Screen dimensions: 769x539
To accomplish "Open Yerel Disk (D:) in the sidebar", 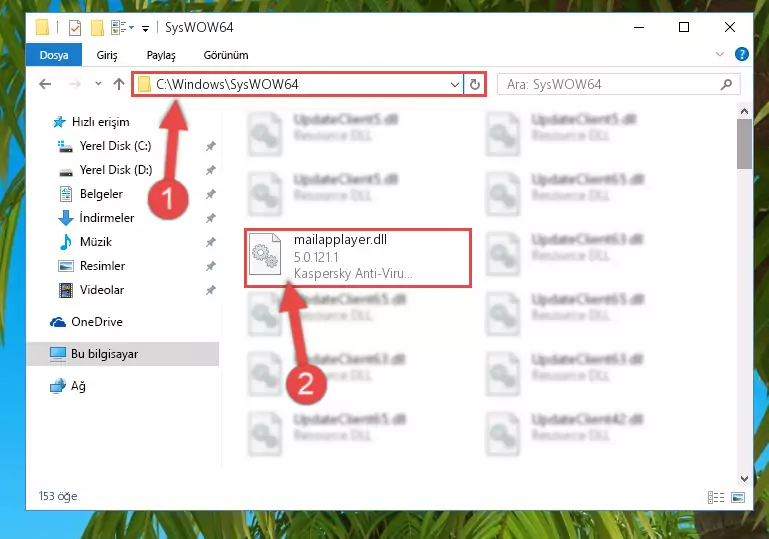I will [116, 170].
